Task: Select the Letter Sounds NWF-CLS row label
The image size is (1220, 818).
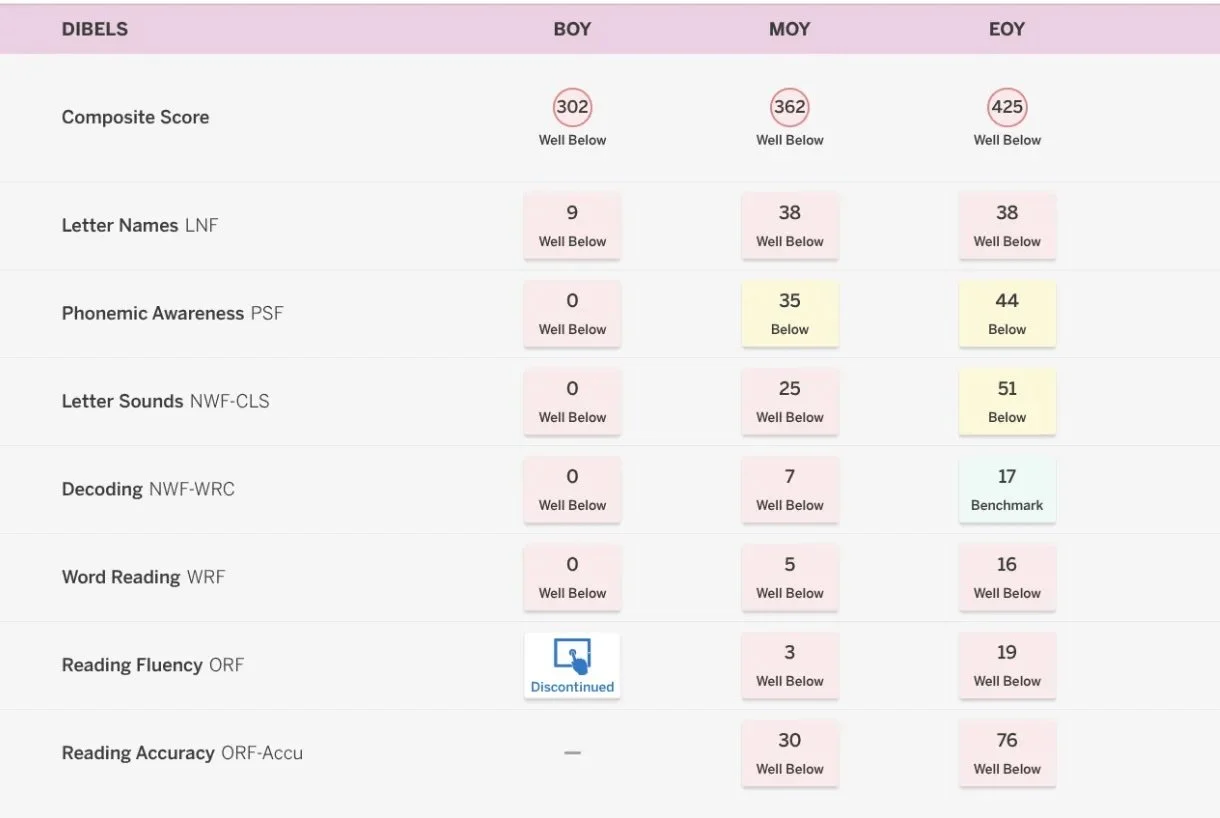Action: (x=165, y=401)
